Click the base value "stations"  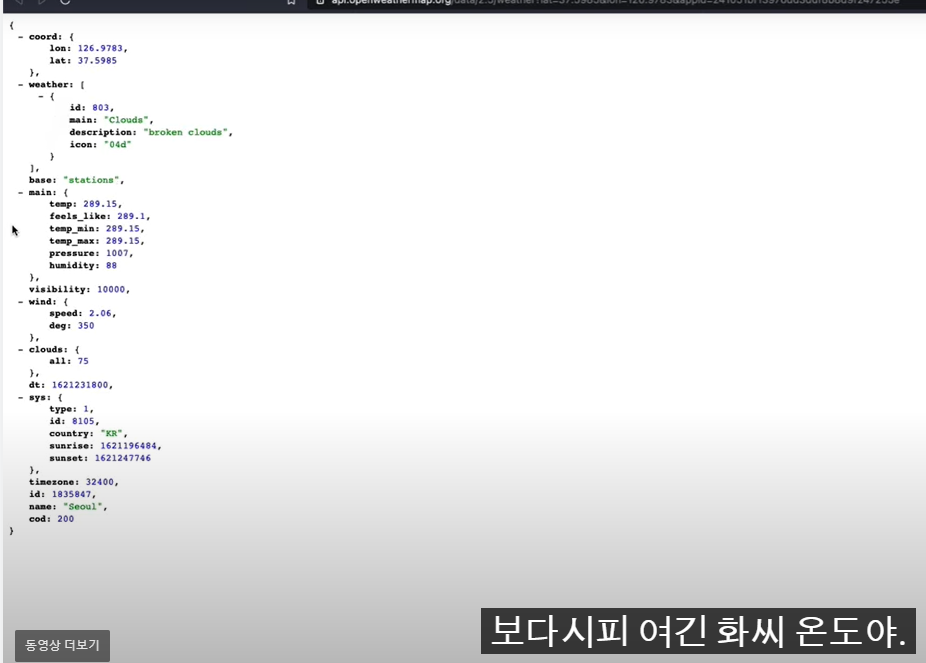click(91, 180)
